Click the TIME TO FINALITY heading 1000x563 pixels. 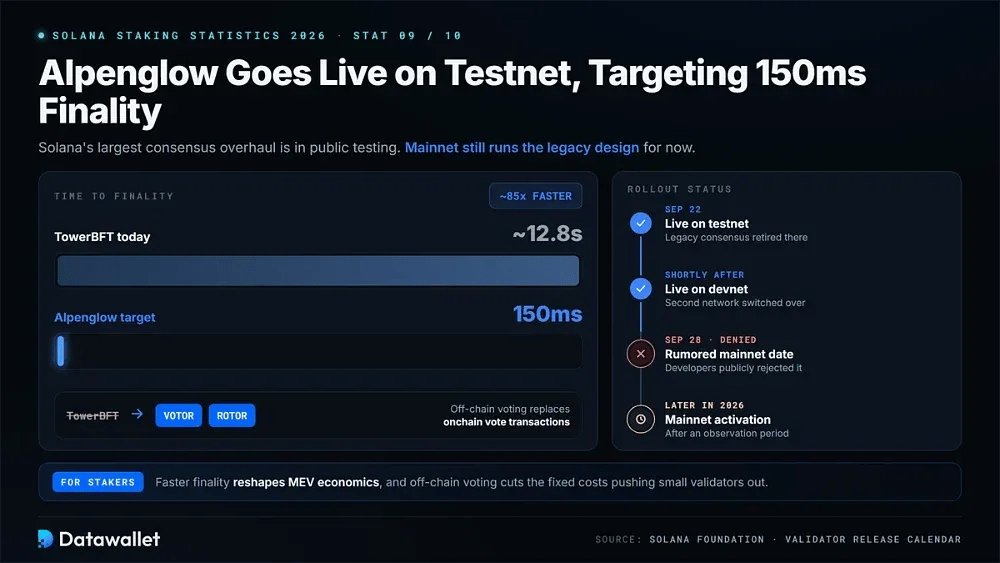[114, 196]
